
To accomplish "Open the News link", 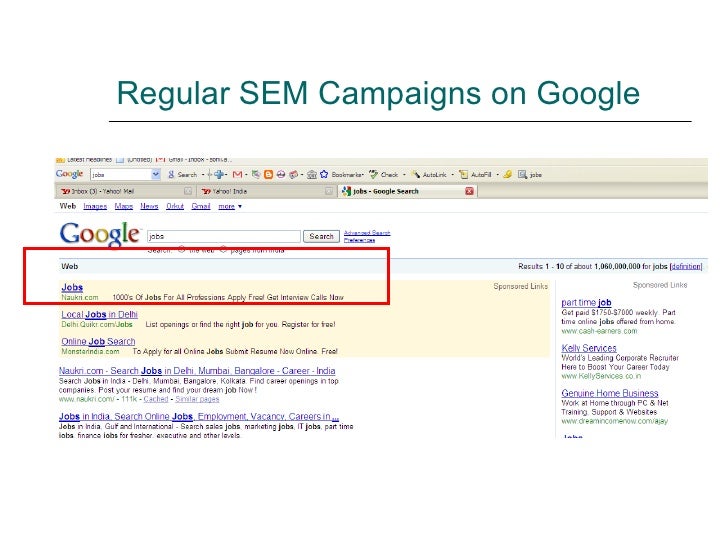I will pos(150,207).
